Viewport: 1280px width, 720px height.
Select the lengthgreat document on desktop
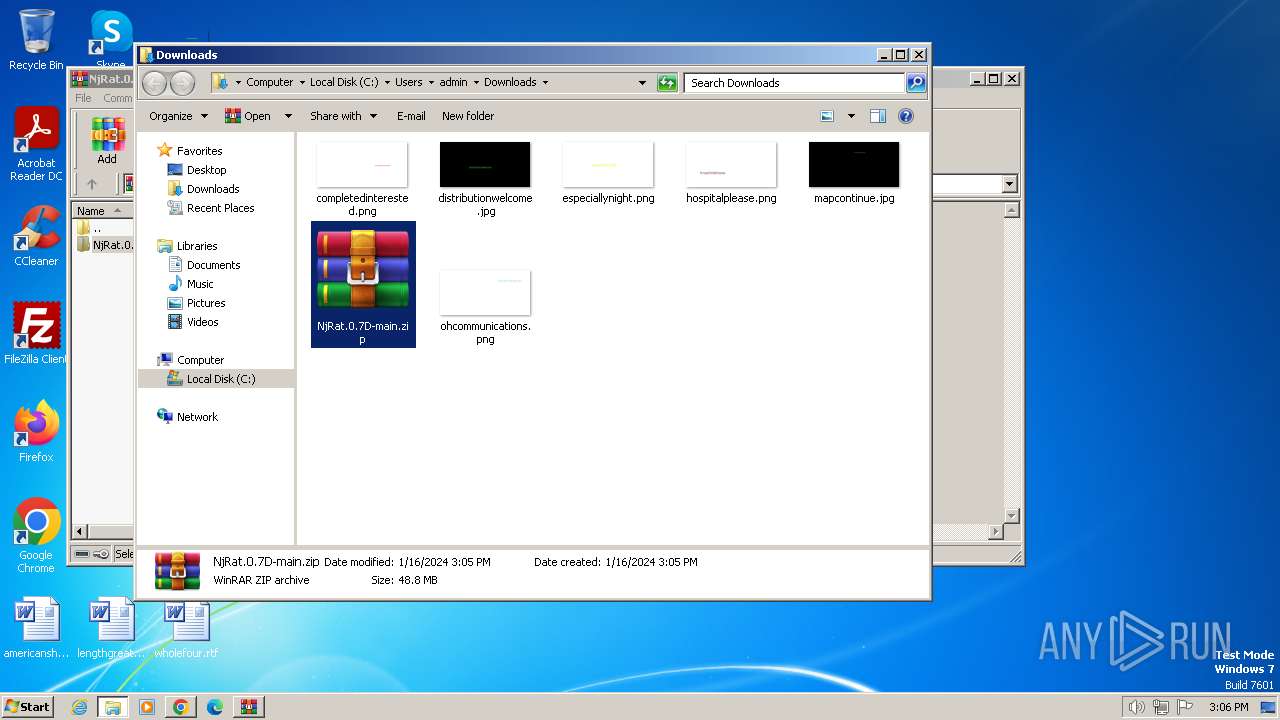111,628
